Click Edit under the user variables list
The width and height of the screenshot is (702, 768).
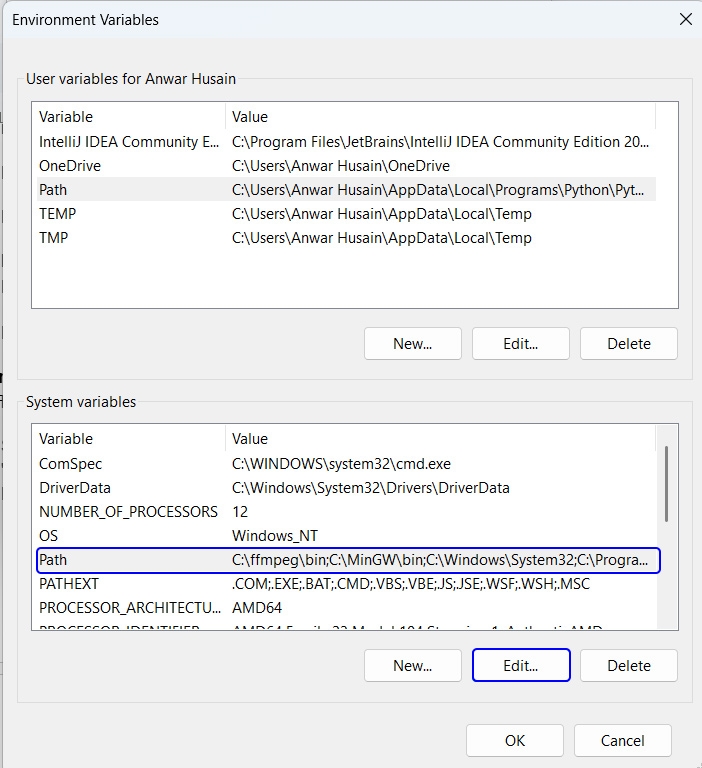click(x=520, y=343)
